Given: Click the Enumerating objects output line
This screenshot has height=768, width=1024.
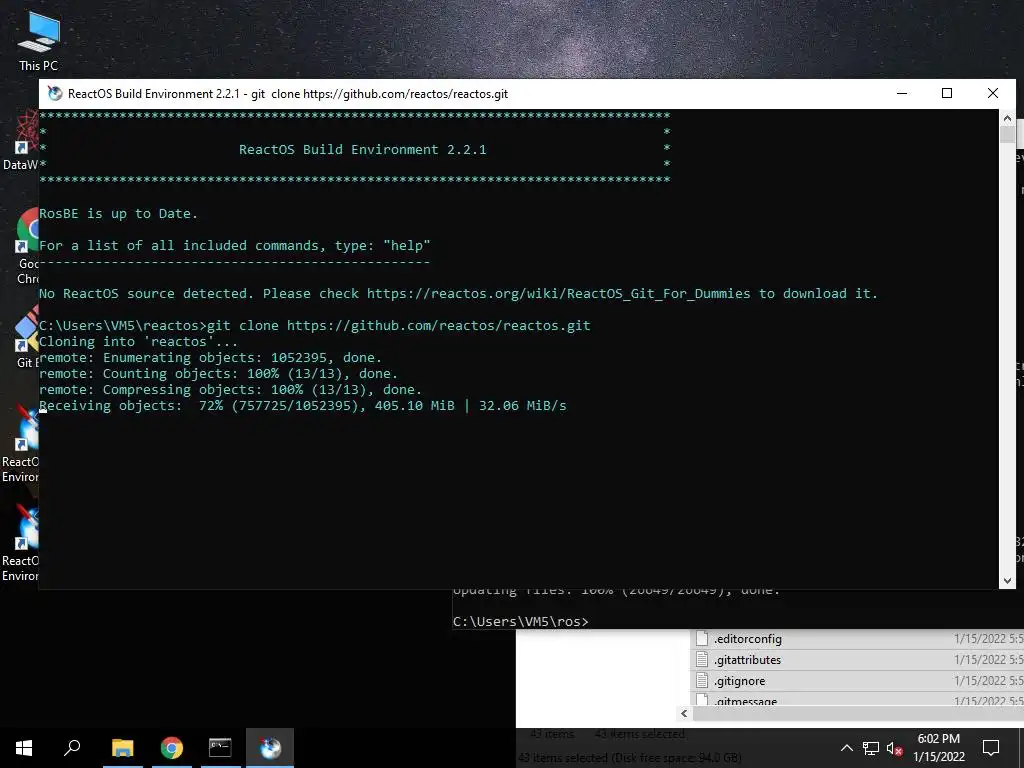Looking at the screenshot, I should 210,358.
